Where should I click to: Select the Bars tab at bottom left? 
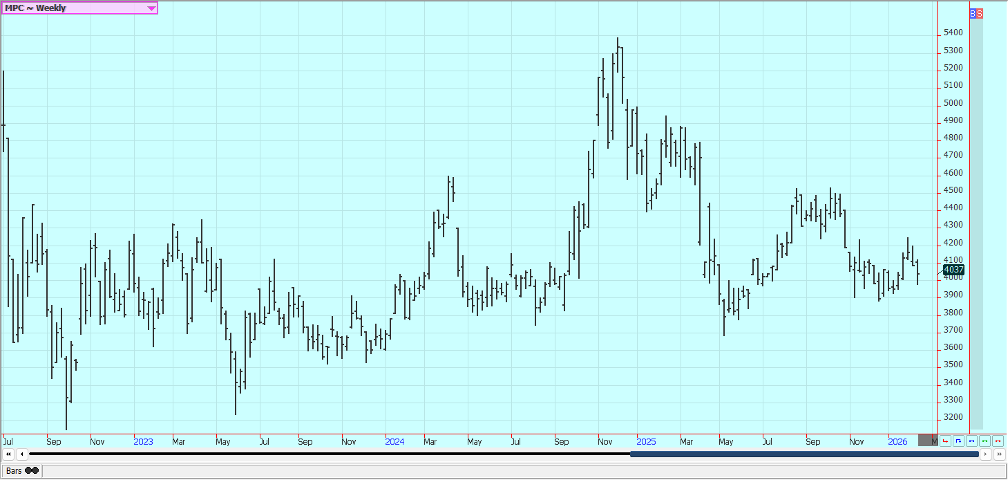click(14, 470)
